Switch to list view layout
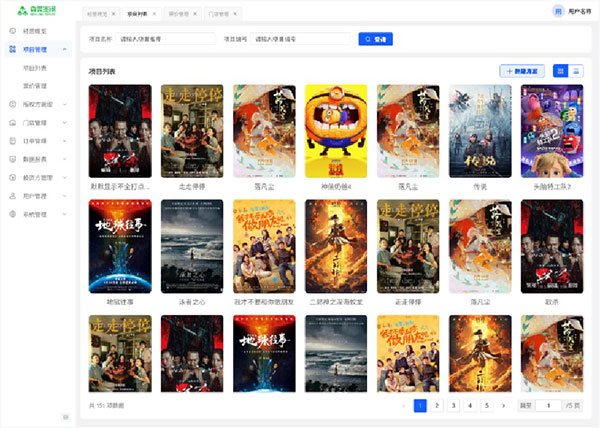 (575, 71)
